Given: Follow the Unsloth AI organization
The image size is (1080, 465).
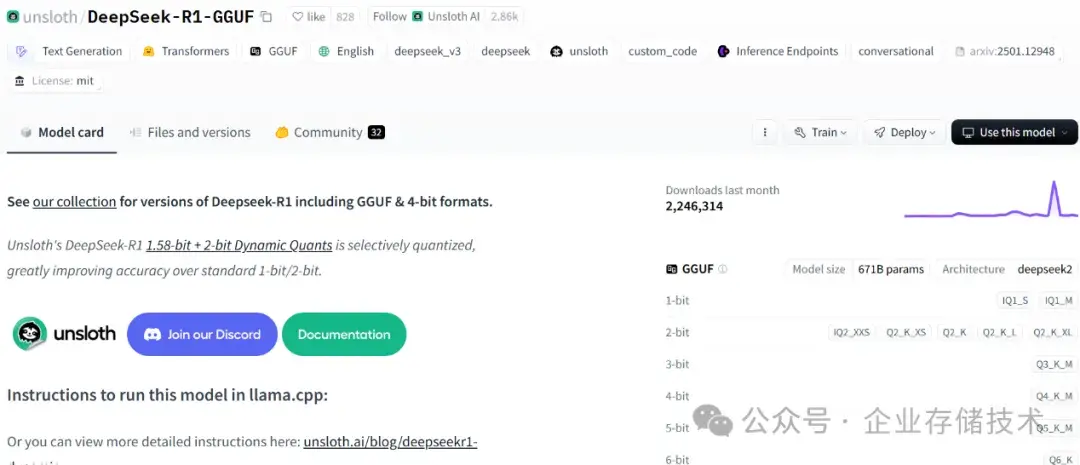Looking at the screenshot, I should point(389,17).
